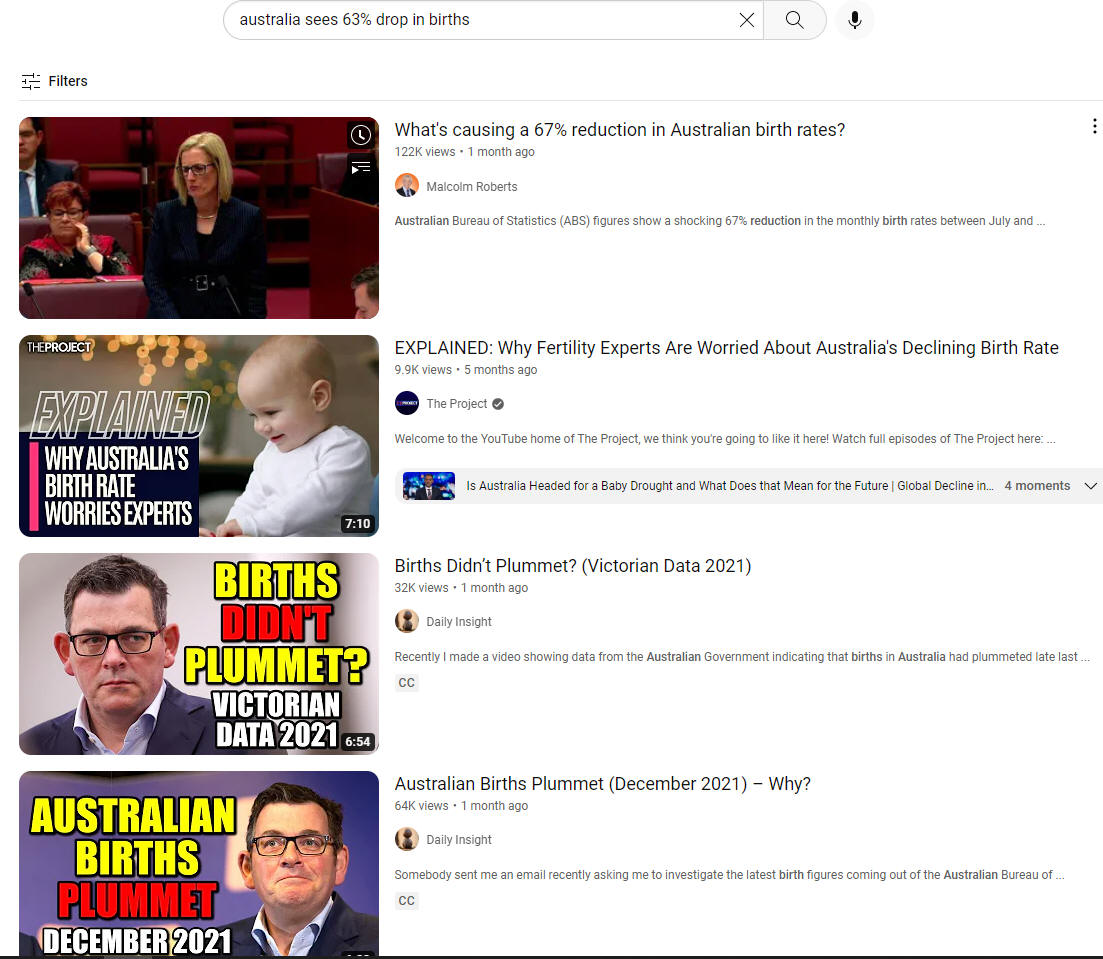Click '122K views • 1 month ago' metadata
Screen dimensions: 1103x959
pos(464,152)
